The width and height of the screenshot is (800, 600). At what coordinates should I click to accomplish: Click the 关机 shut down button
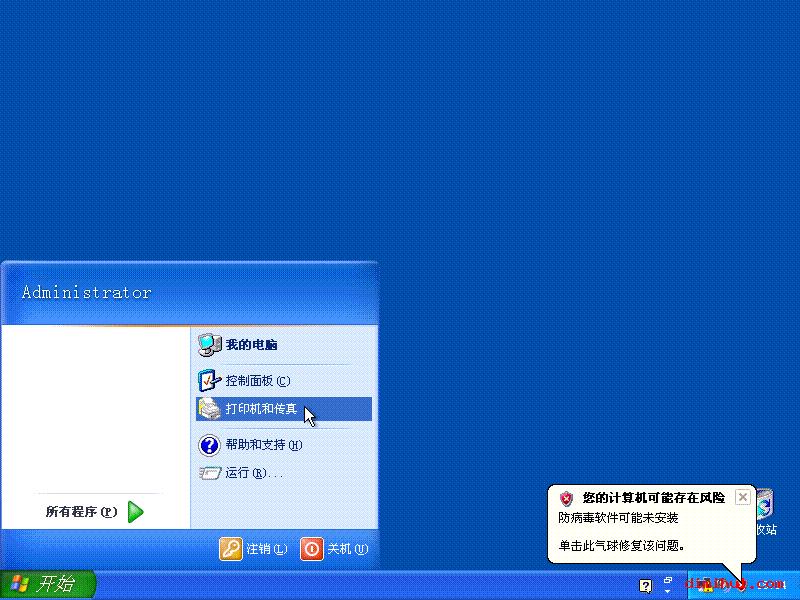coord(334,549)
